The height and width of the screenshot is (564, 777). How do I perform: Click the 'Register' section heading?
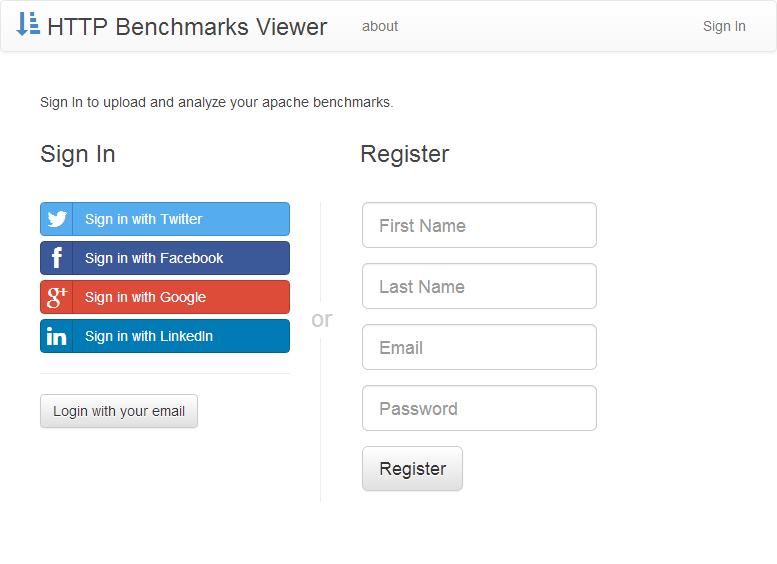tap(405, 154)
